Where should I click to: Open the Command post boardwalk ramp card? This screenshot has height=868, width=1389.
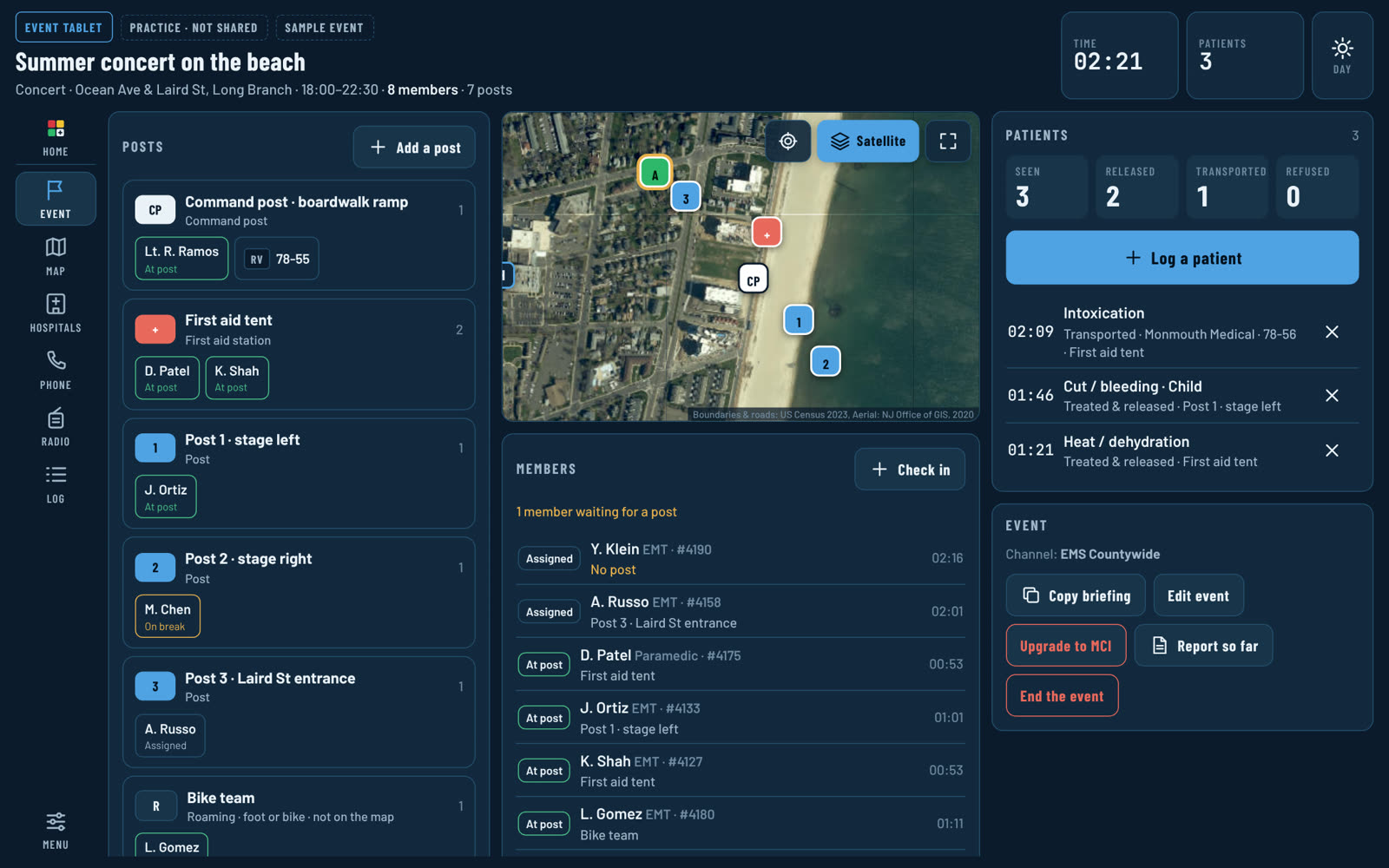[299, 235]
